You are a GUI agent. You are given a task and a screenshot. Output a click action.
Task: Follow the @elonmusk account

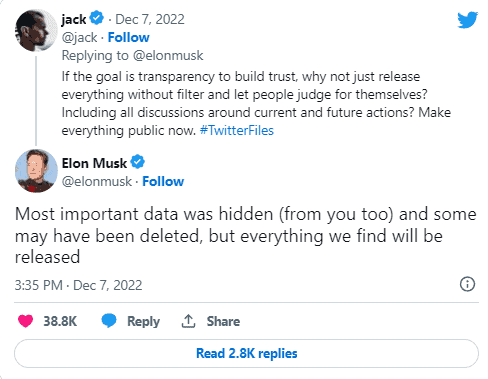pos(163,181)
